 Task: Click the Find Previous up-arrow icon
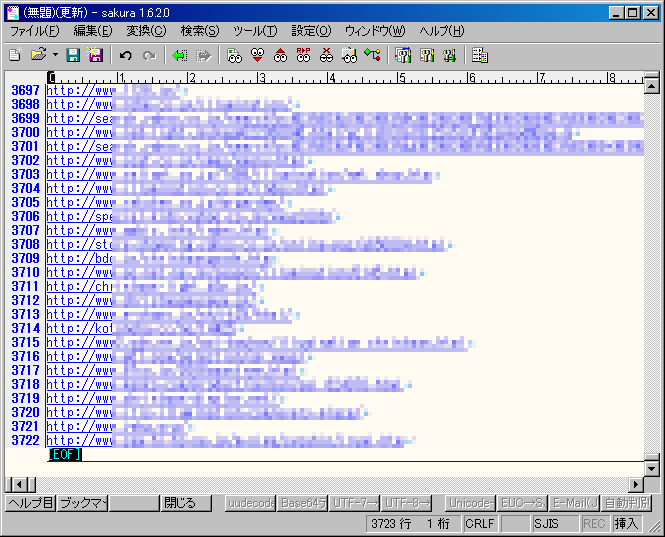[280, 55]
